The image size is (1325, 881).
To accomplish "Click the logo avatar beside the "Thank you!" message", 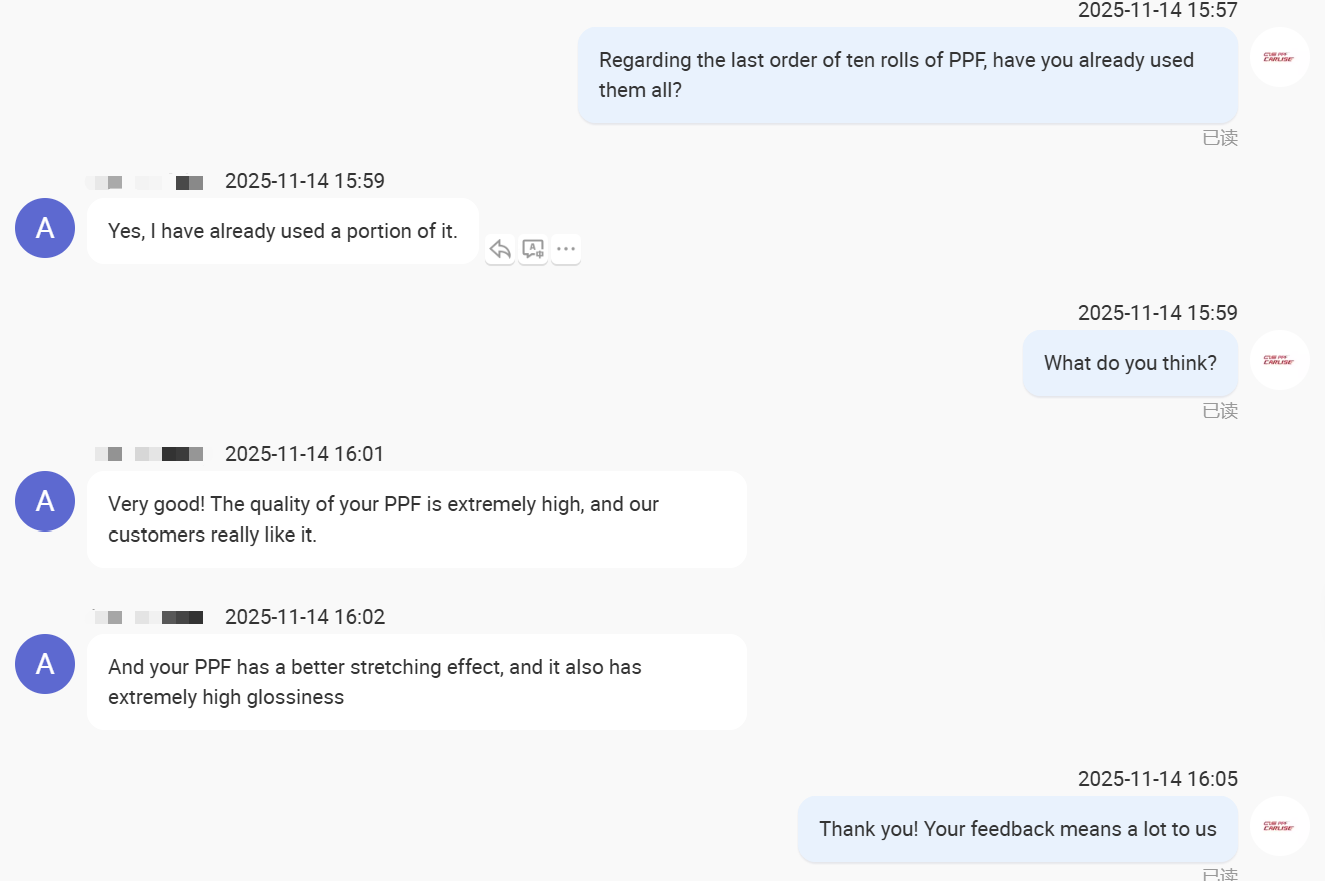I will click(1279, 826).
